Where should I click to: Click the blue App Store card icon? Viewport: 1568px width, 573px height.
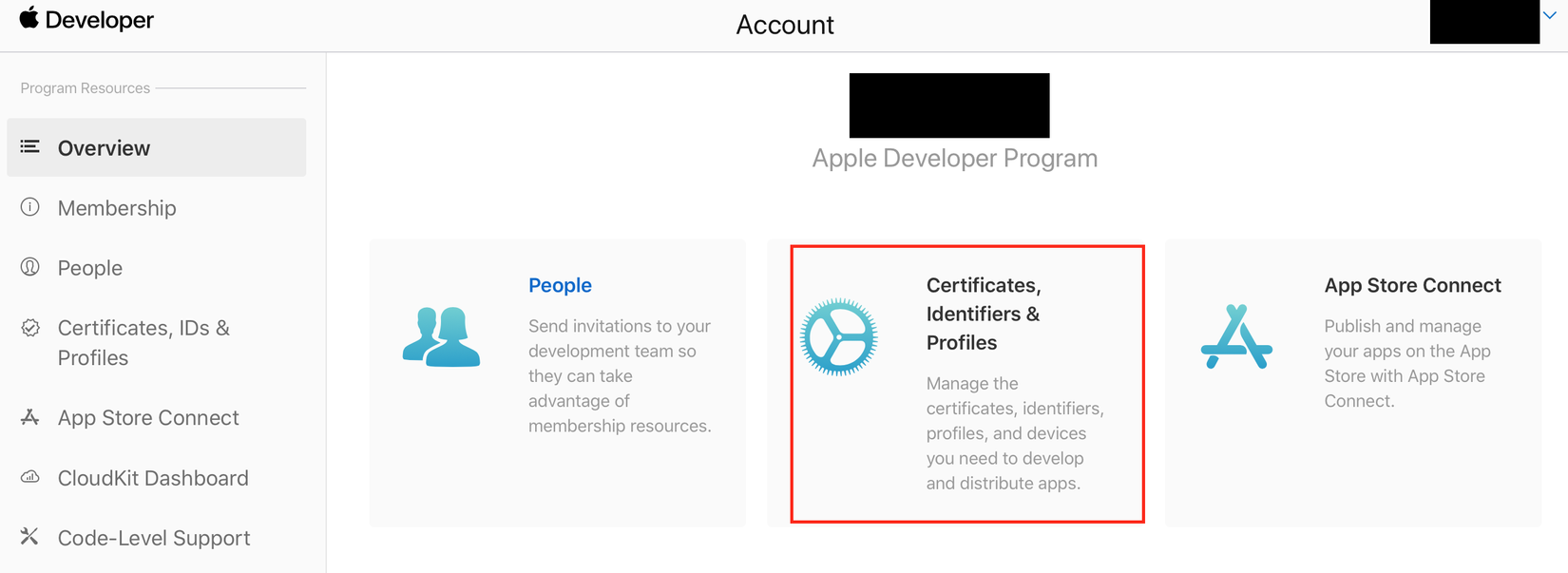(x=1236, y=337)
